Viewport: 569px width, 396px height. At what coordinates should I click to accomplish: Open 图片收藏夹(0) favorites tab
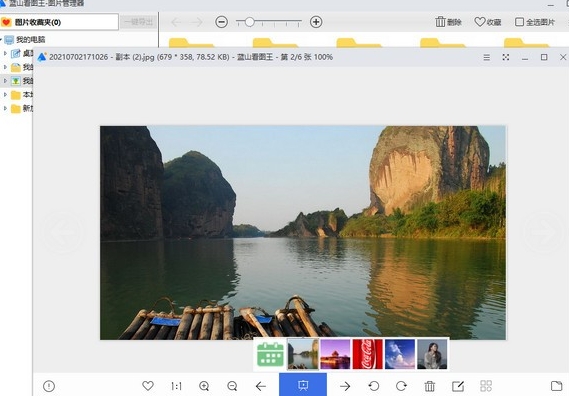59,22
